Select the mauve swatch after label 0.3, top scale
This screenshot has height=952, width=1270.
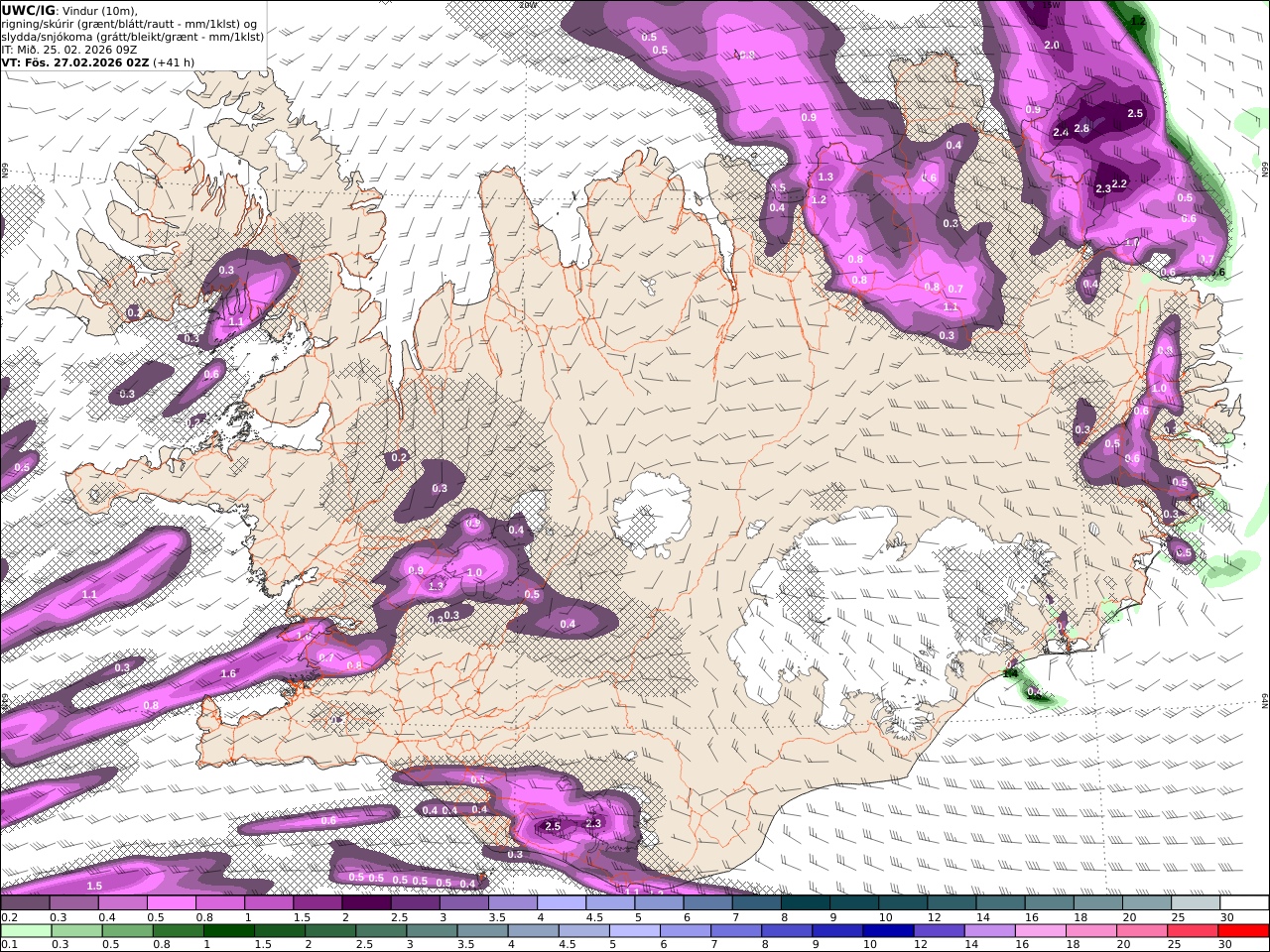click(x=73, y=903)
